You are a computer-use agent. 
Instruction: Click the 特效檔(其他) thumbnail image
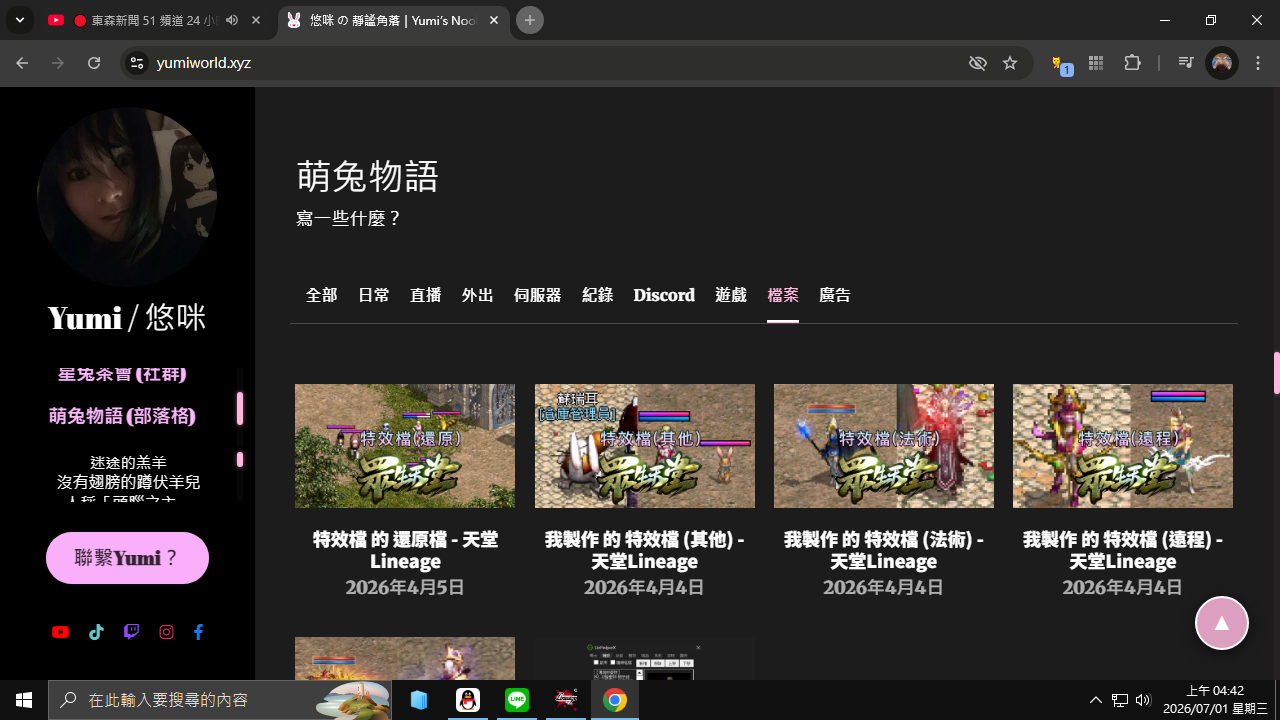click(645, 446)
